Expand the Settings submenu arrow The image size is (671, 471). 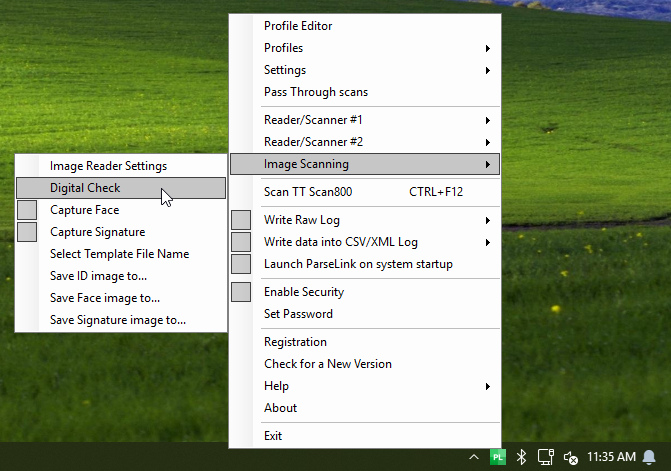click(x=488, y=70)
